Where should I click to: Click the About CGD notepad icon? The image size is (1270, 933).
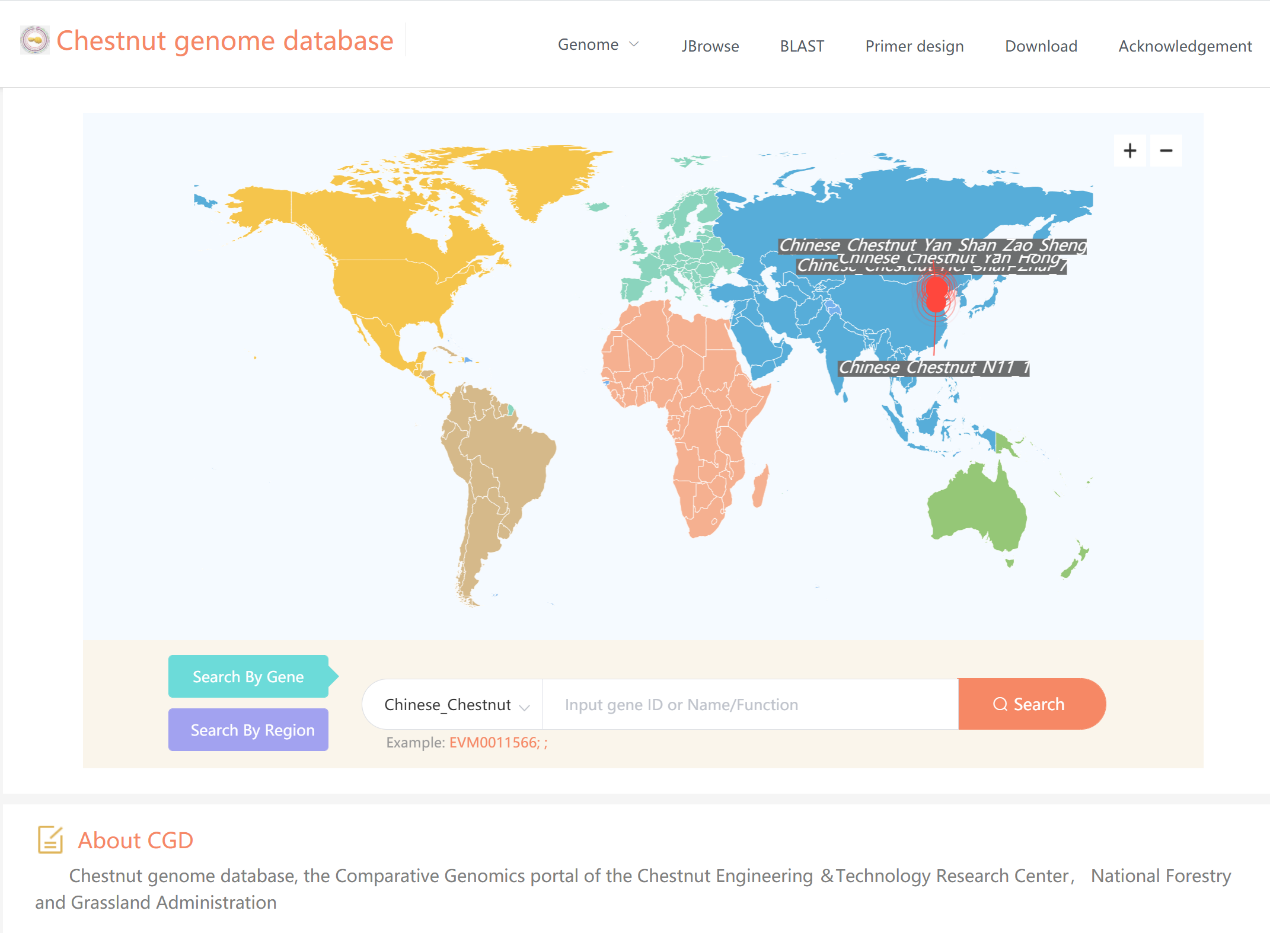click(50, 840)
